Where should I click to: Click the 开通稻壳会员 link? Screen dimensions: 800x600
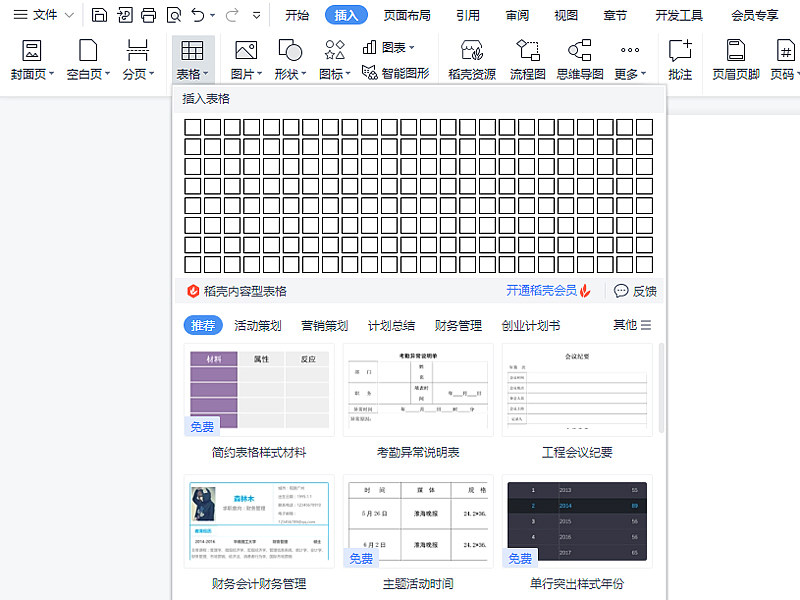(548, 291)
